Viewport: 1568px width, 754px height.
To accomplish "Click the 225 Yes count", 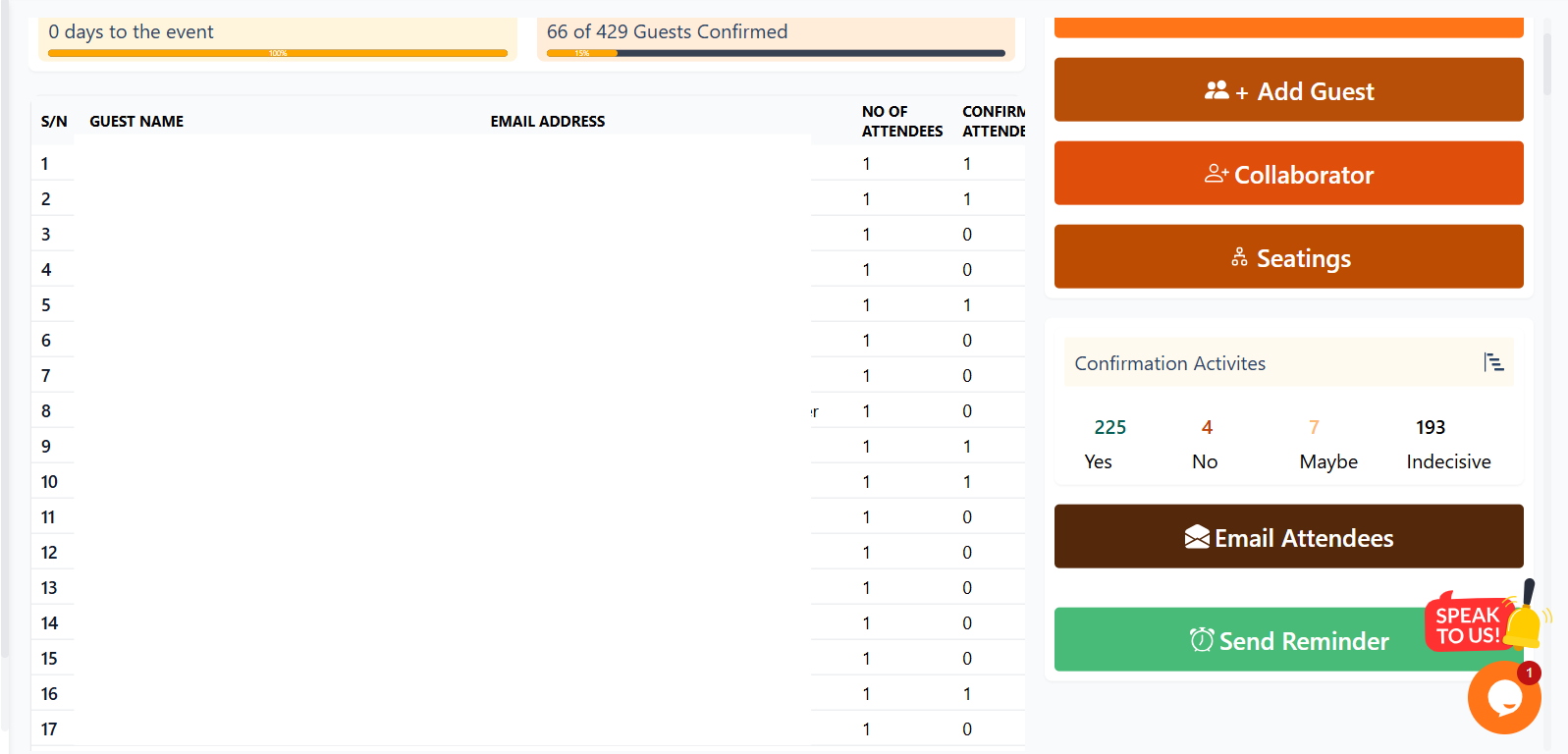I will pyautogui.click(x=1109, y=427).
